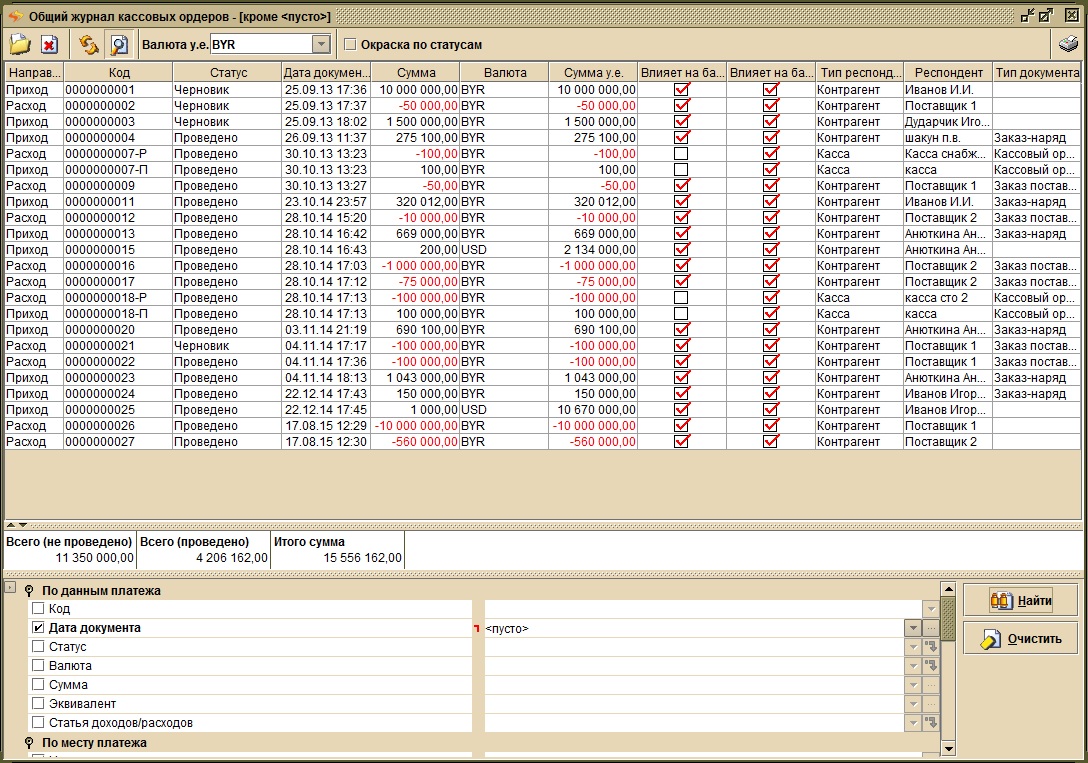The width and height of the screenshot is (1088, 763).
Task: Select the Дударчик Иго... respondent cell
Action: pos(948,121)
